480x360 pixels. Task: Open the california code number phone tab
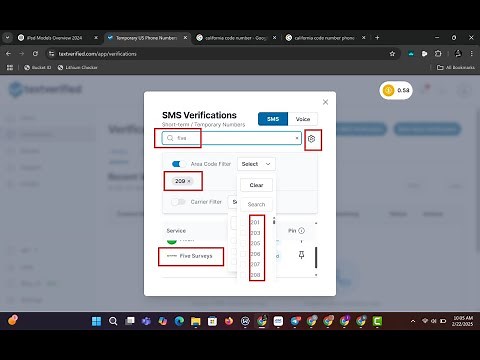coord(324,38)
